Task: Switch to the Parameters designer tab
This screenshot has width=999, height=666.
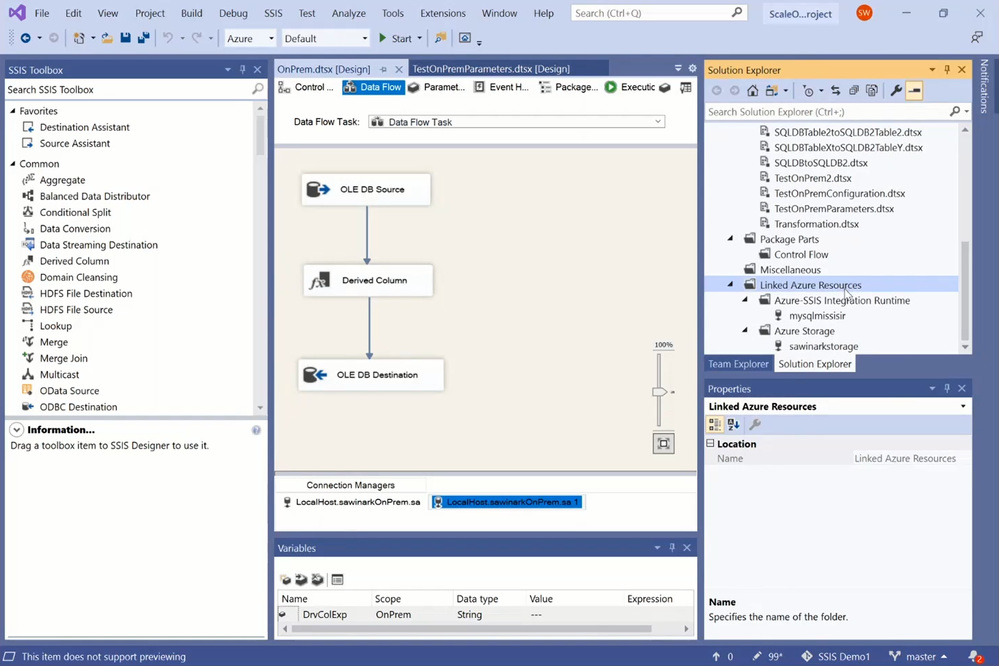Action: [436, 87]
